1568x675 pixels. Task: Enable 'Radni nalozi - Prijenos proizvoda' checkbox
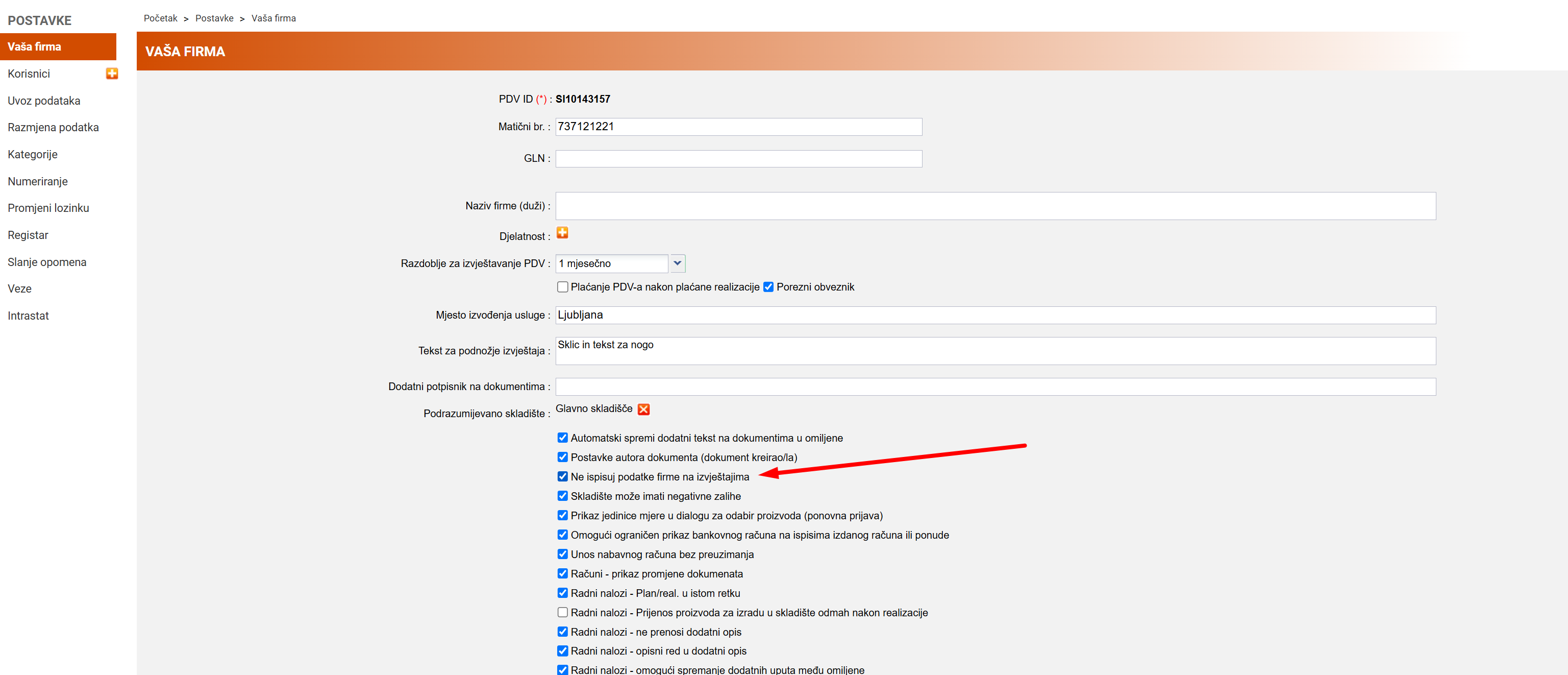click(562, 612)
